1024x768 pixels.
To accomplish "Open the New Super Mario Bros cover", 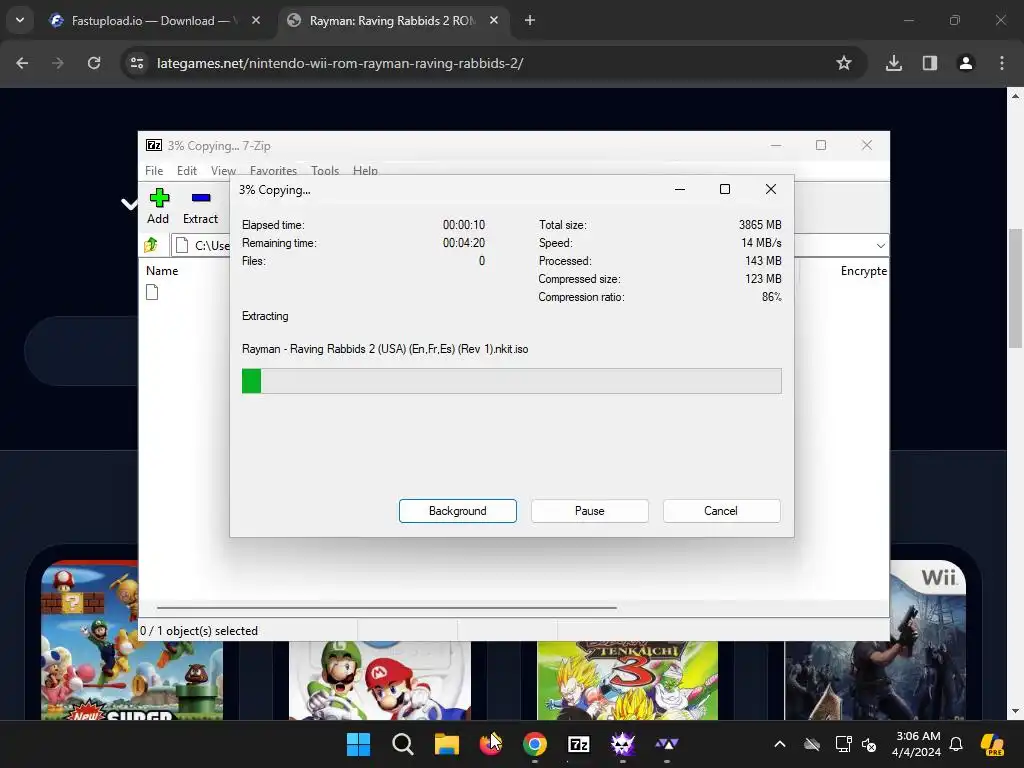I will 132,640.
